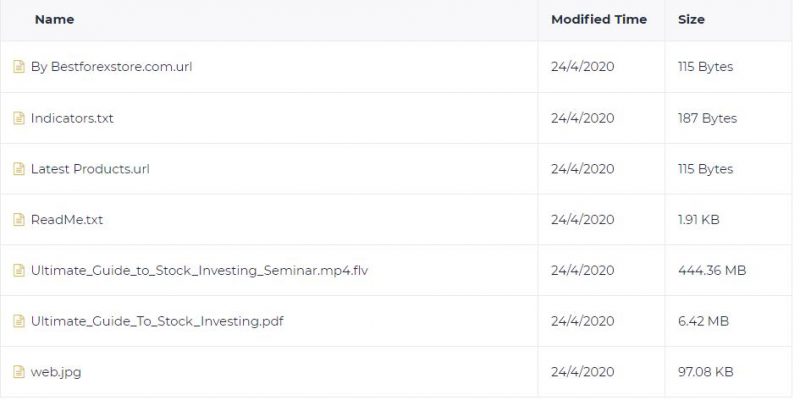Sort by the Name column header
This screenshot has height=400, width=800.
pyautogui.click(x=55, y=19)
